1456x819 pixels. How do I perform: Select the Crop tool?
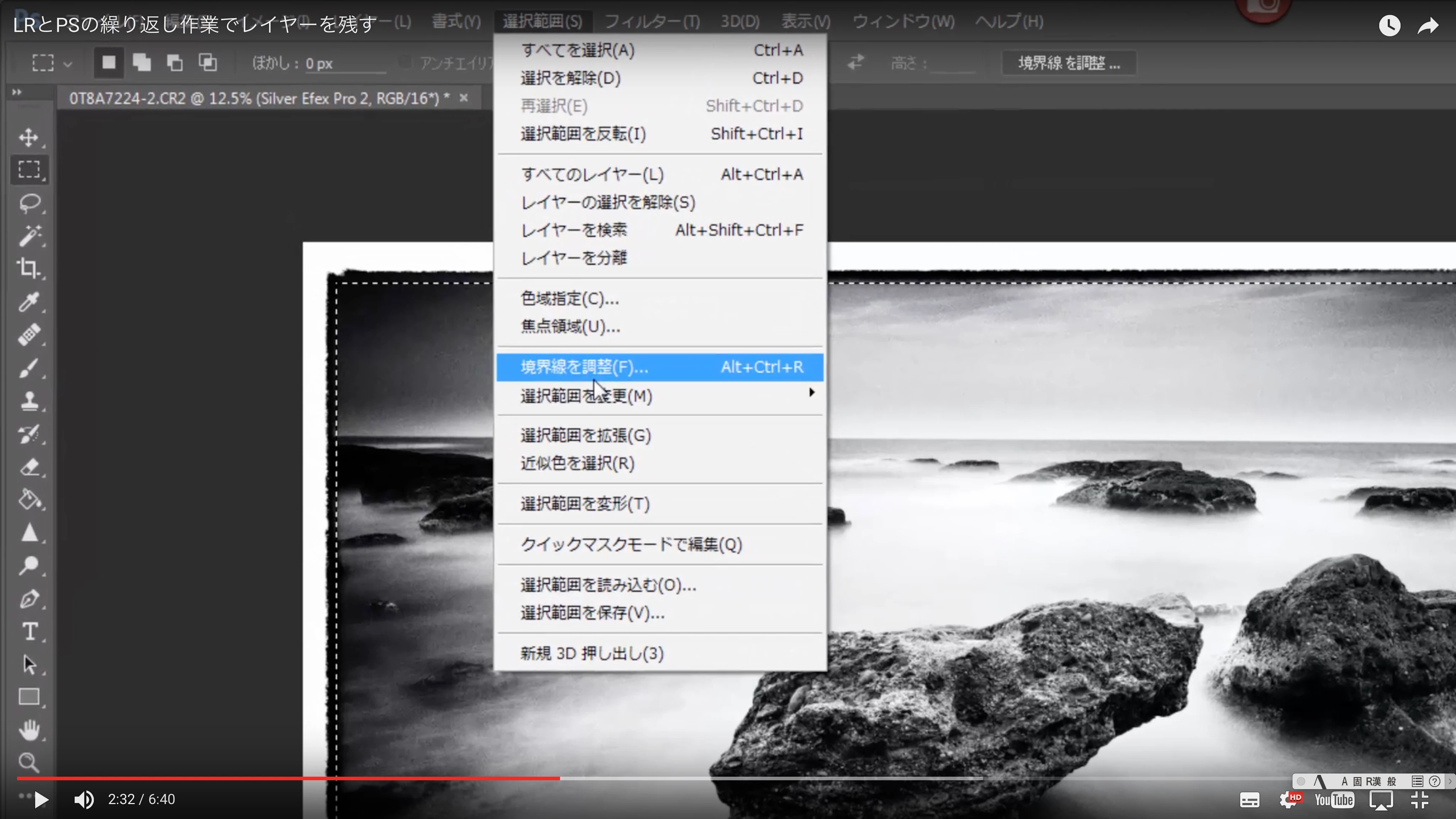pyautogui.click(x=29, y=268)
